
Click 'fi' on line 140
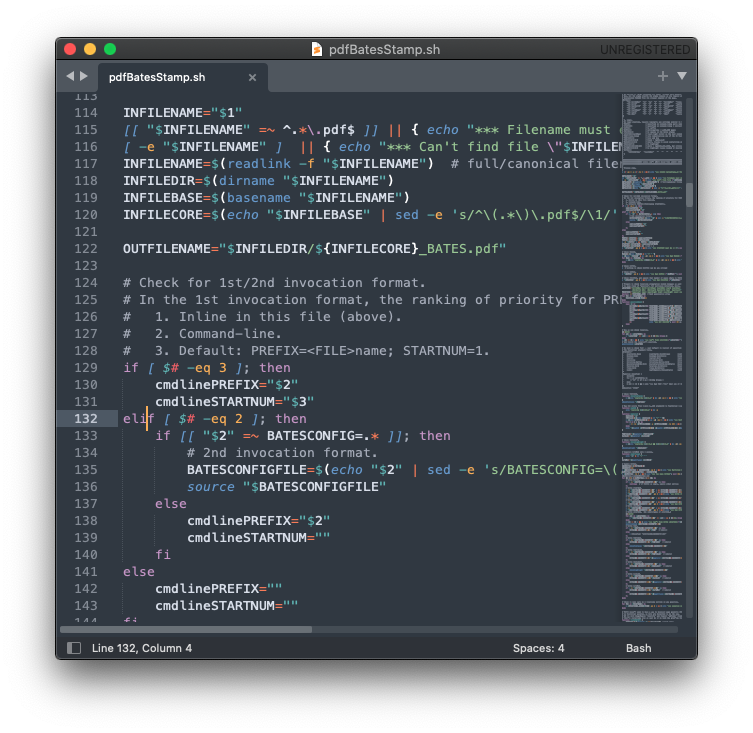click(163, 555)
